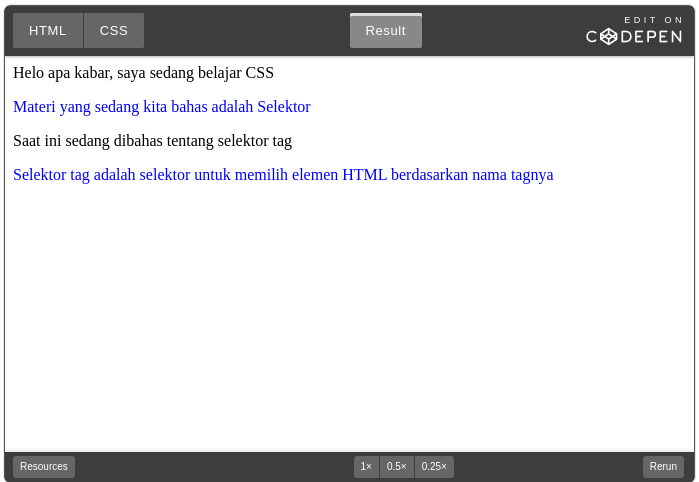Image resolution: width=699 pixels, height=482 pixels.
Task: Click the EDIT ON text link
Action: point(654,20)
